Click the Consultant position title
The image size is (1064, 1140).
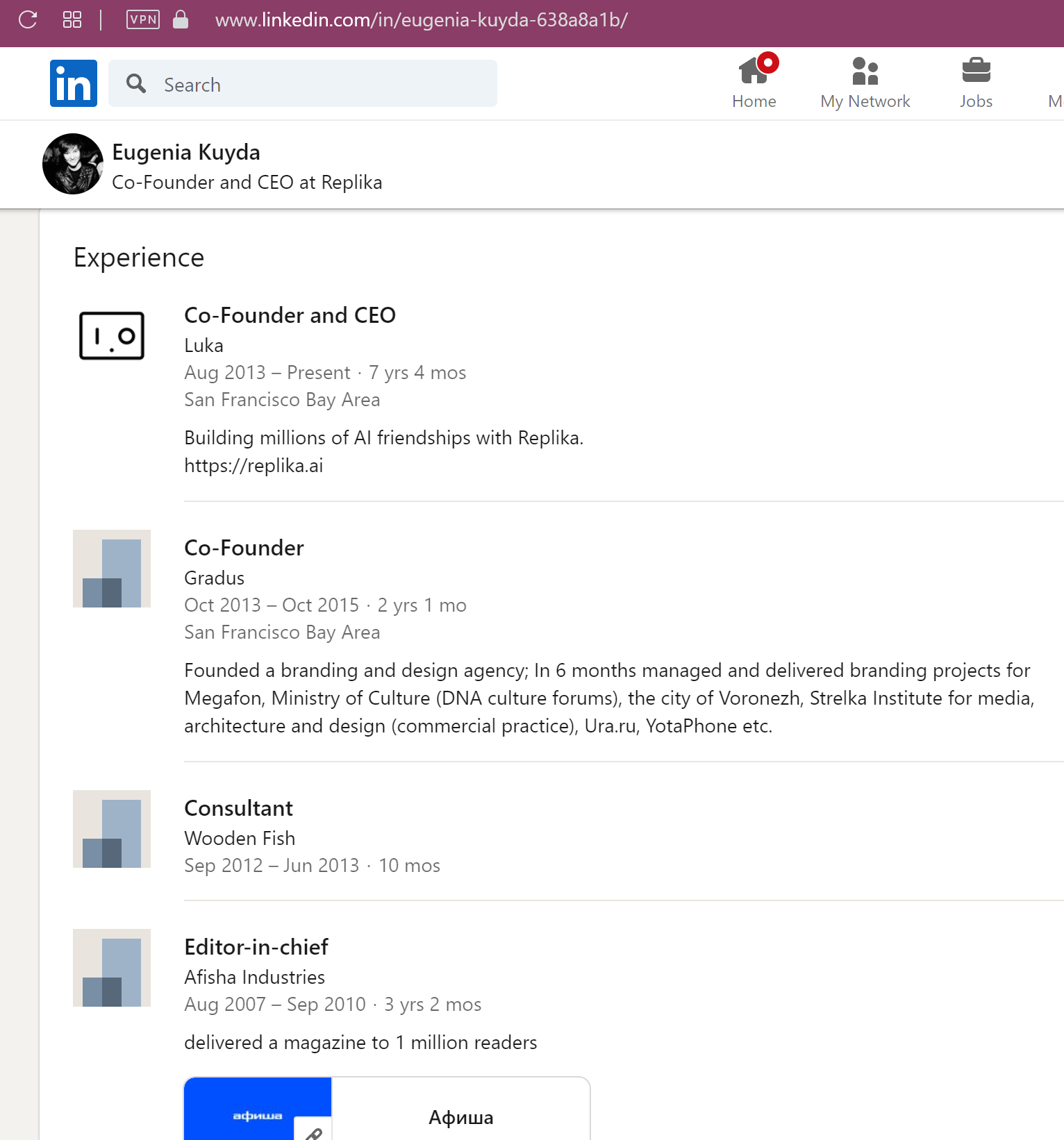(x=238, y=808)
